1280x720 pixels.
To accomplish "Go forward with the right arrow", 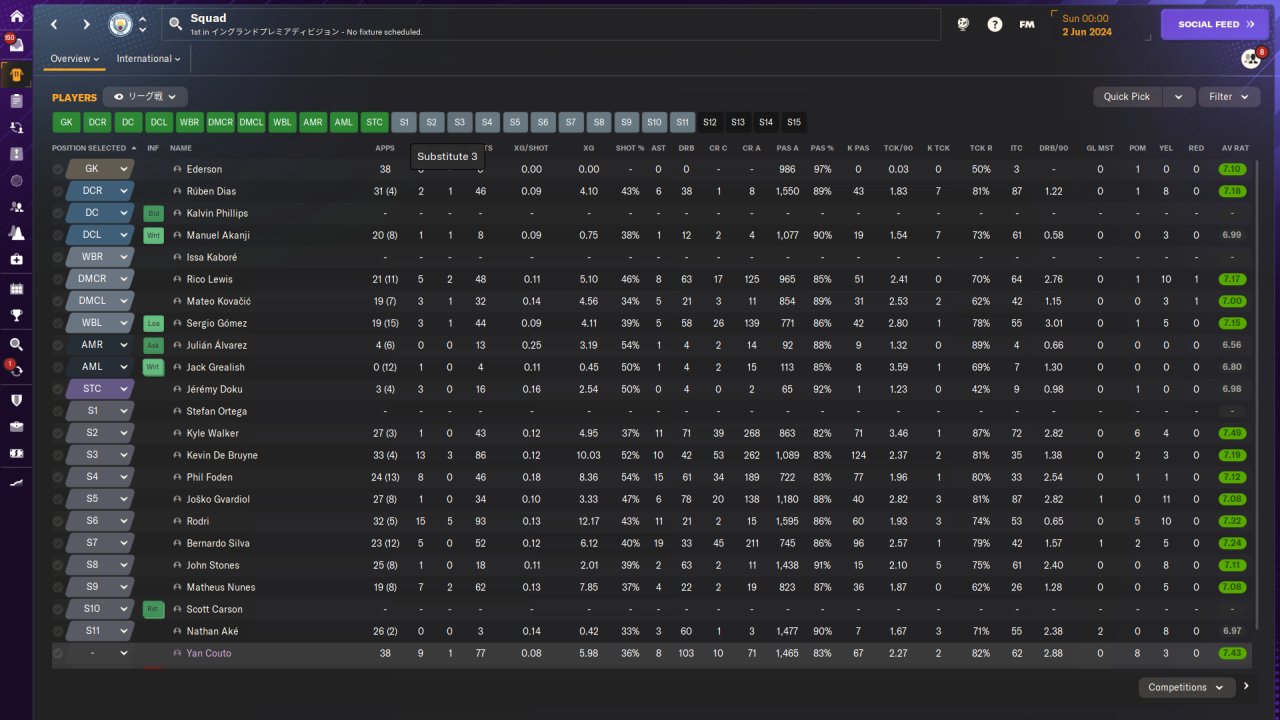I will pos(86,24).
